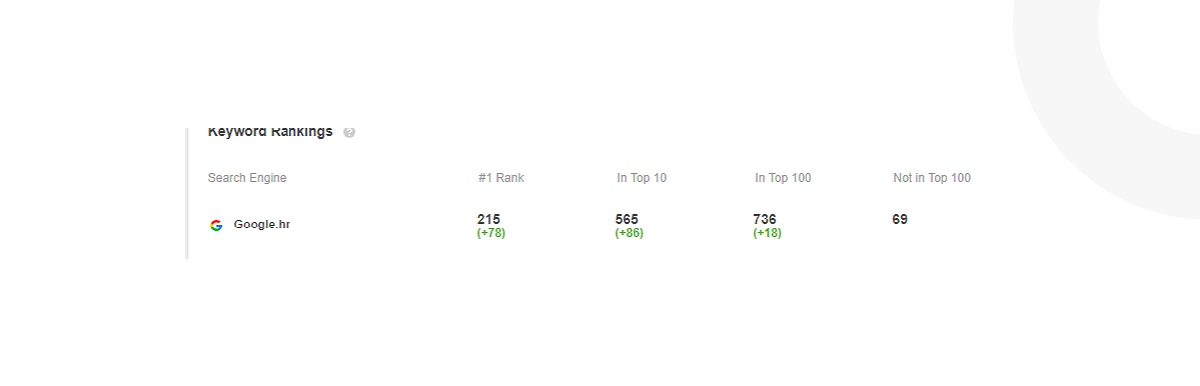This screenshot has height=386, width=1200.
Task: Click the Not in Top 100 header
Action: click(932, 178)
